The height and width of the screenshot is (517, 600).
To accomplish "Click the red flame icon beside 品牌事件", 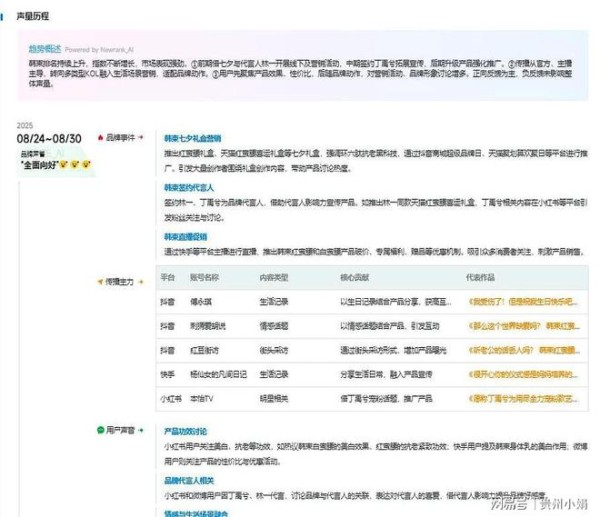I will (101, 137).
